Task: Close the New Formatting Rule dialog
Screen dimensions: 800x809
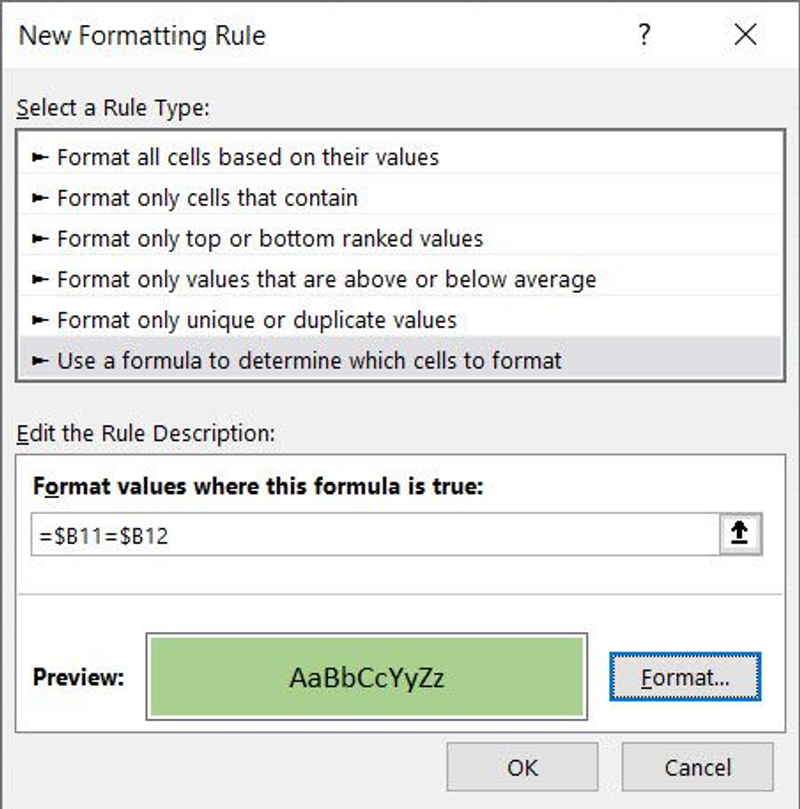Action: point(745,36)
